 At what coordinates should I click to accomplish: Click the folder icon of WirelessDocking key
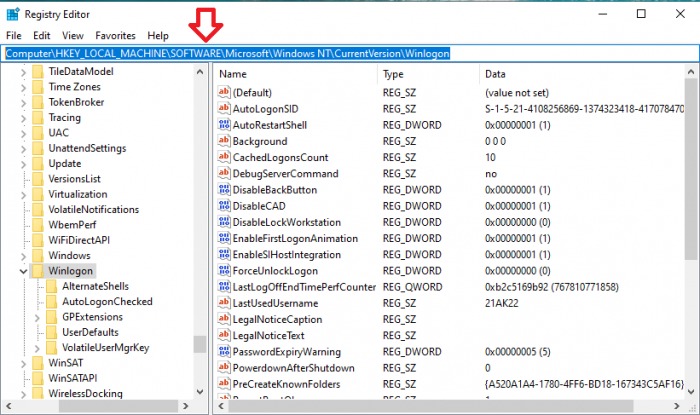coord(38,394)
